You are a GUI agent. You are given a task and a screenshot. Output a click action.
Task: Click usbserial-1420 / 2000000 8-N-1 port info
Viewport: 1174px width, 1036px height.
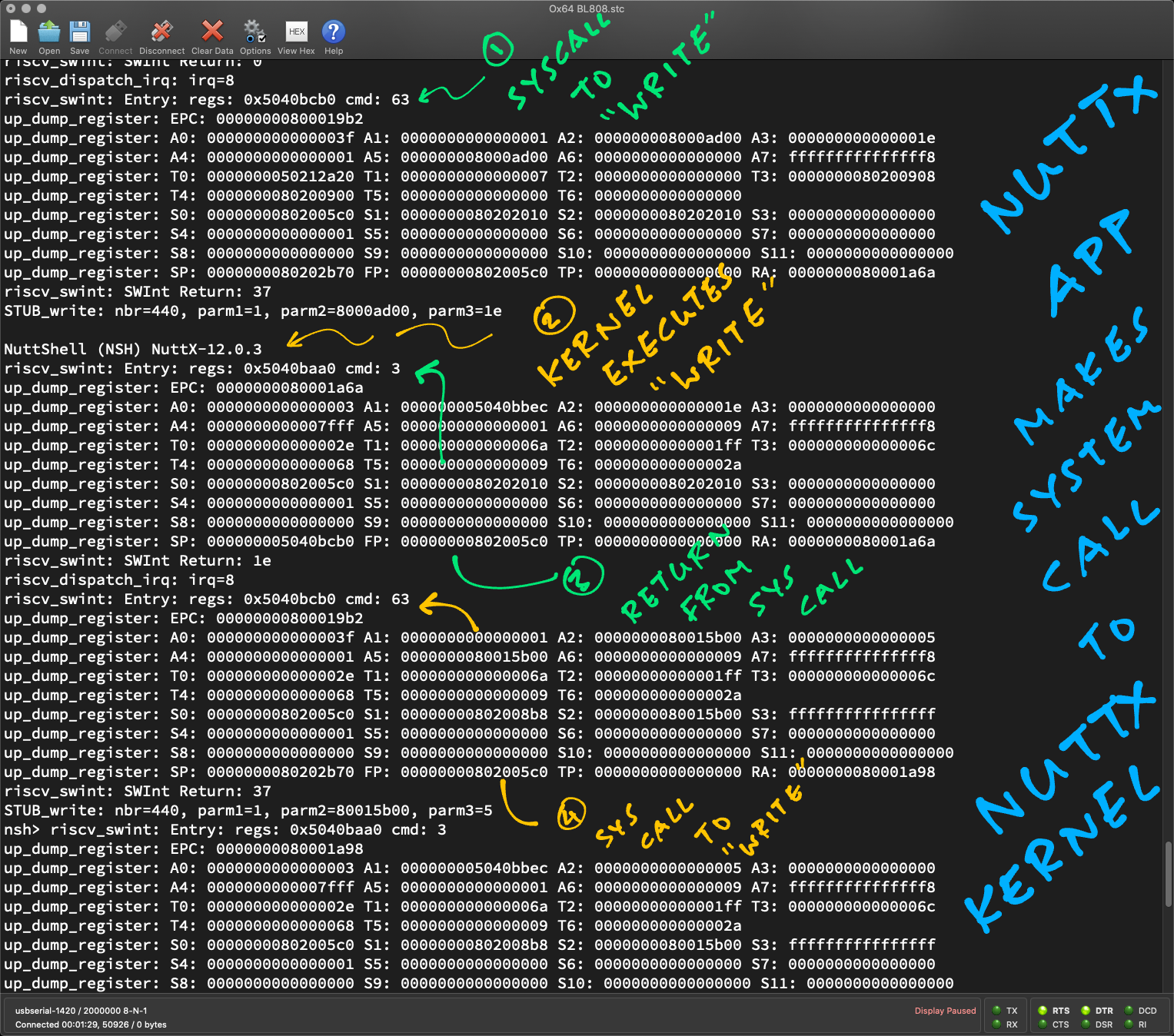(x=81, y=1011)
